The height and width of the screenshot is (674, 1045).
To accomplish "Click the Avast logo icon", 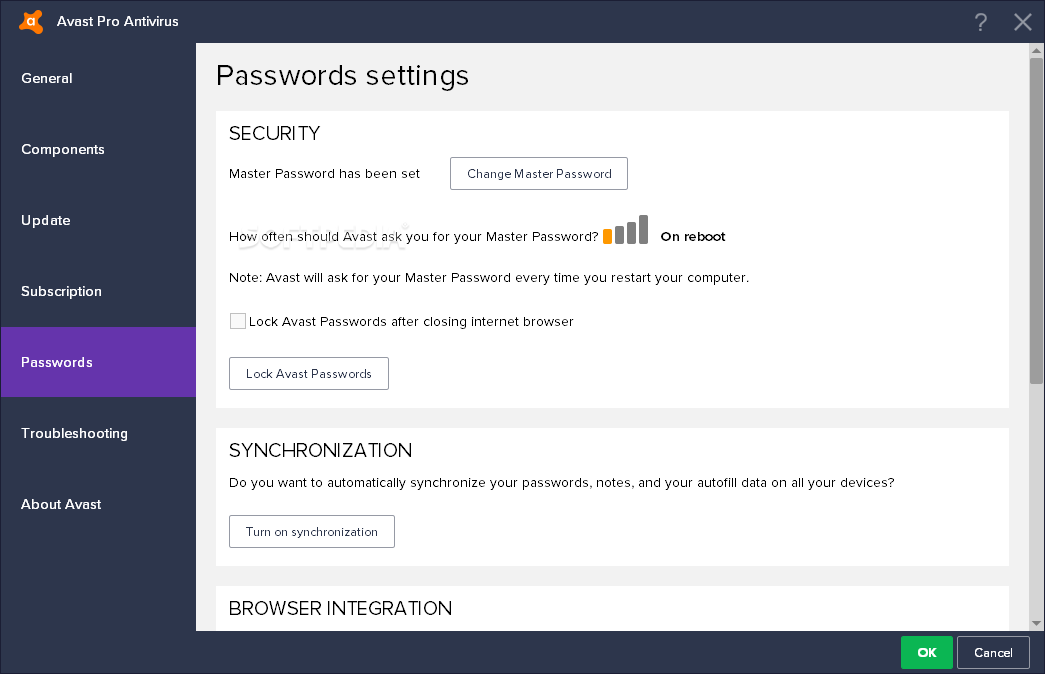I will tap(31, 21).
